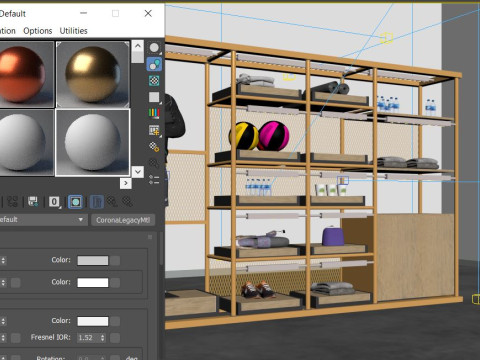Toggle the checkbox left of Fresnel IOR
This screenshot has height=360, width=480.
point(16,338)
